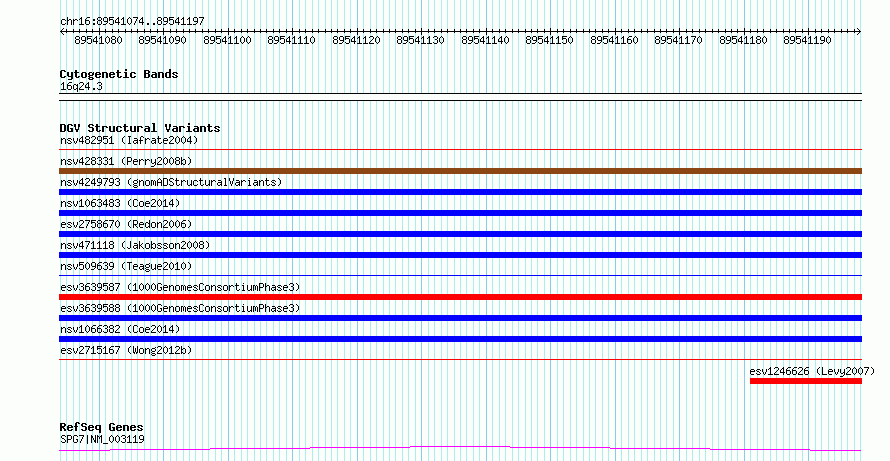Select variant esv3639588 label
The height and width of the screenshot is (461, 890).
180,308
